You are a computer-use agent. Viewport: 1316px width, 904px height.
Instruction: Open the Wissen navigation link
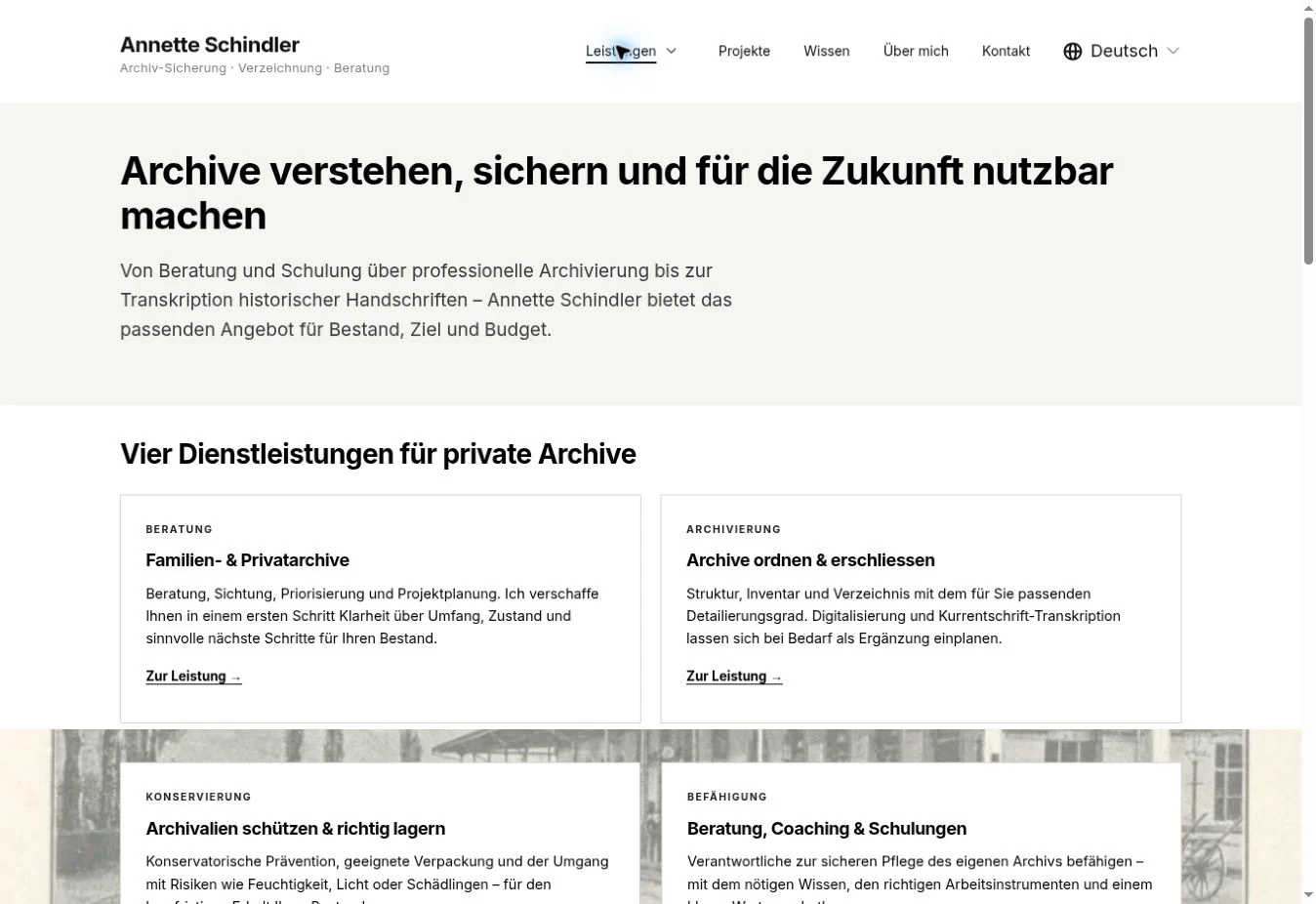pyautogui.click(x=826, y=51)
